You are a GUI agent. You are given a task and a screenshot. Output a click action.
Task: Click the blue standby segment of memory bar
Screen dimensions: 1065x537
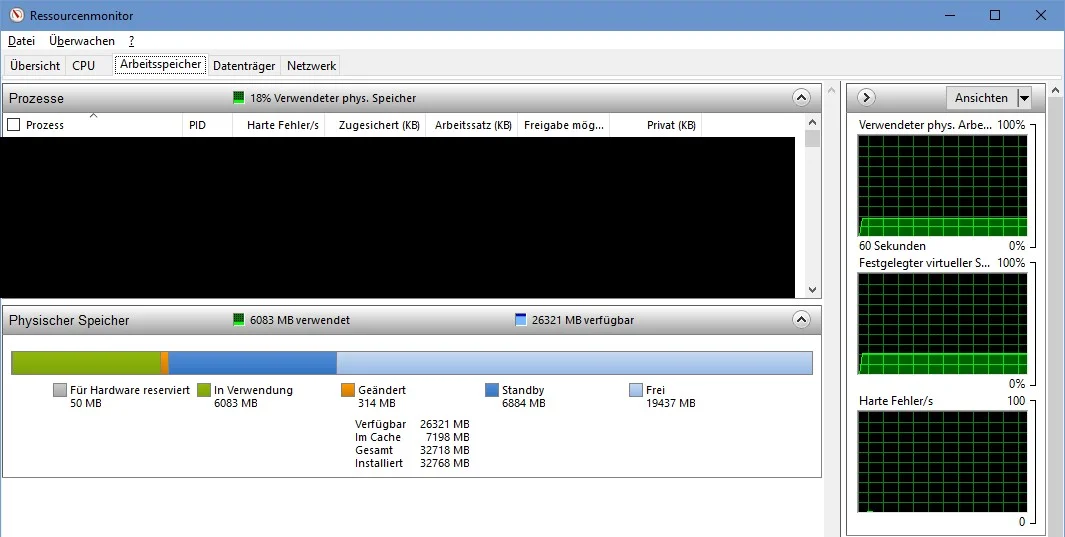(x=253, y=363)
